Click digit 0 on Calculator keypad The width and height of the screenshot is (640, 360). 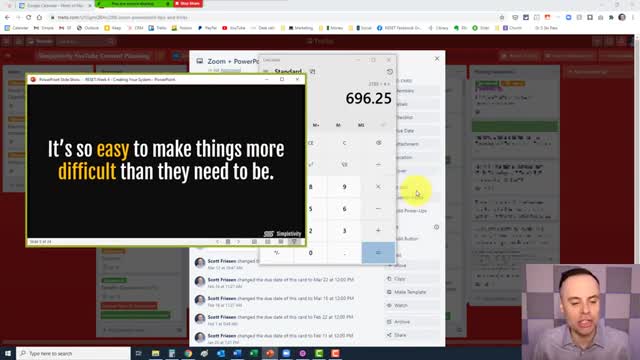[x=311, y=253]
